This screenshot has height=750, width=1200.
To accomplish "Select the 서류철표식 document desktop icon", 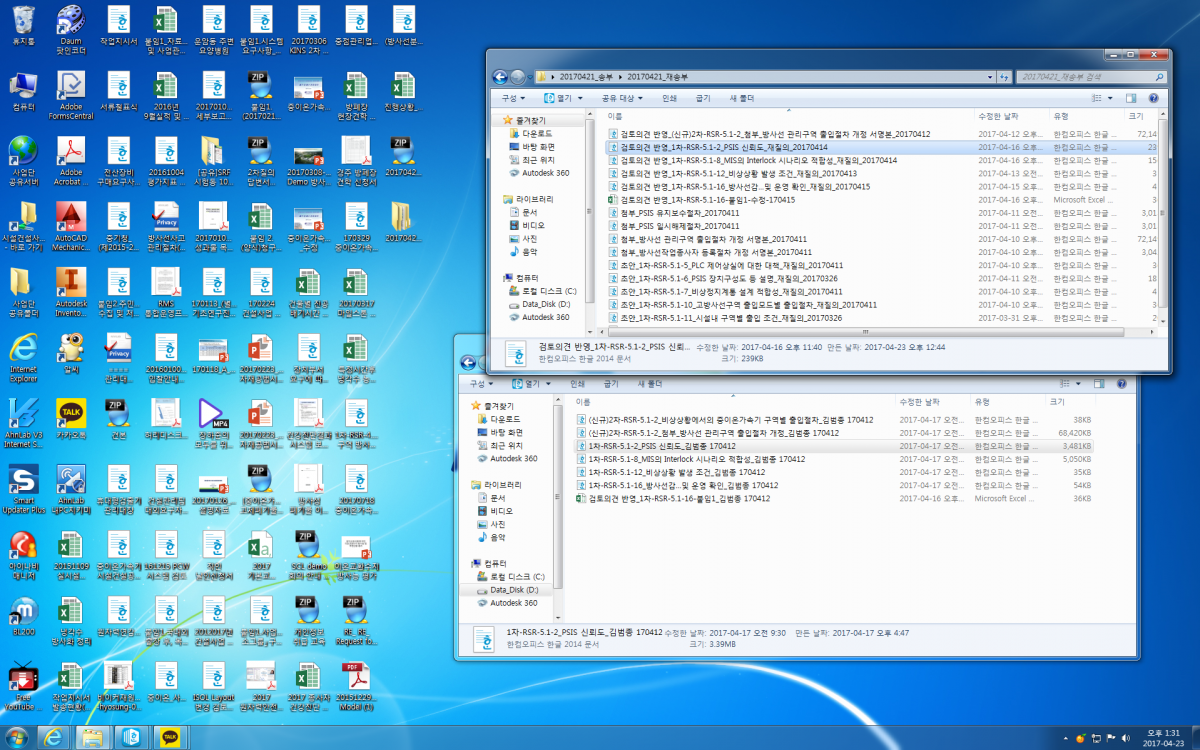I will click(117, 93).
